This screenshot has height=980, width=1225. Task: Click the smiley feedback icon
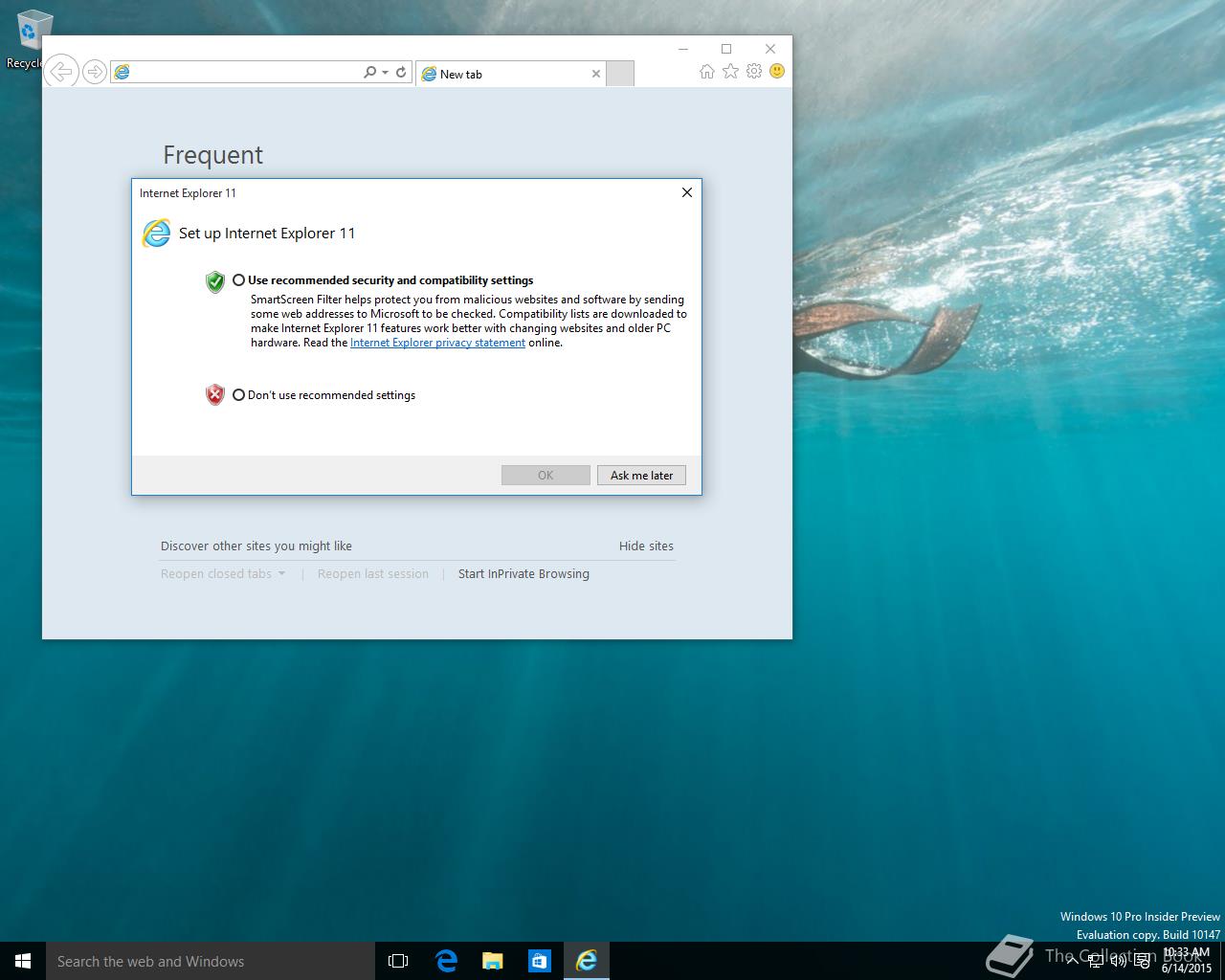[777, 71]
